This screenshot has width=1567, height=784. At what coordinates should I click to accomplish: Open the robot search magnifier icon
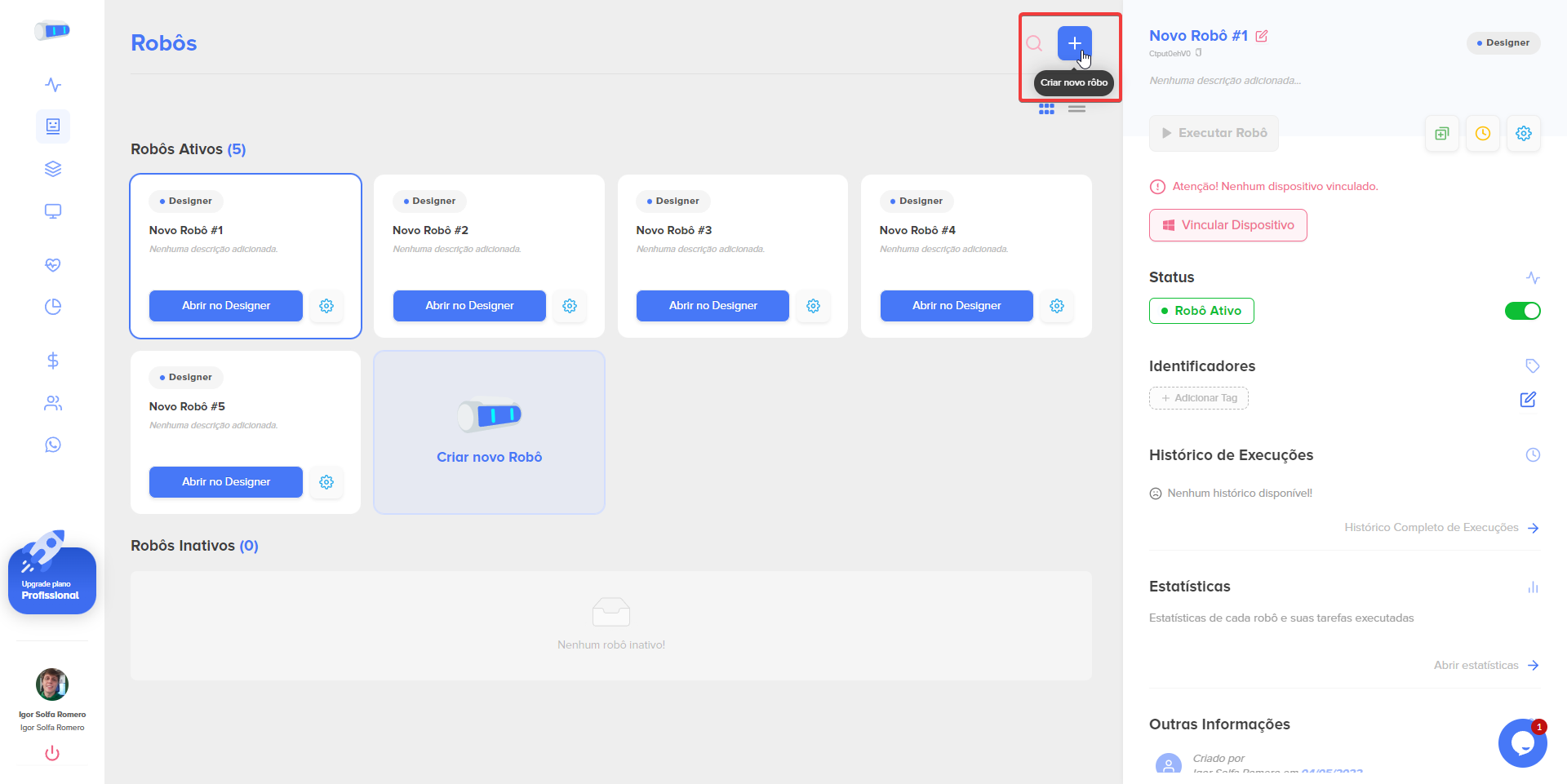(x=1034, y=43)
